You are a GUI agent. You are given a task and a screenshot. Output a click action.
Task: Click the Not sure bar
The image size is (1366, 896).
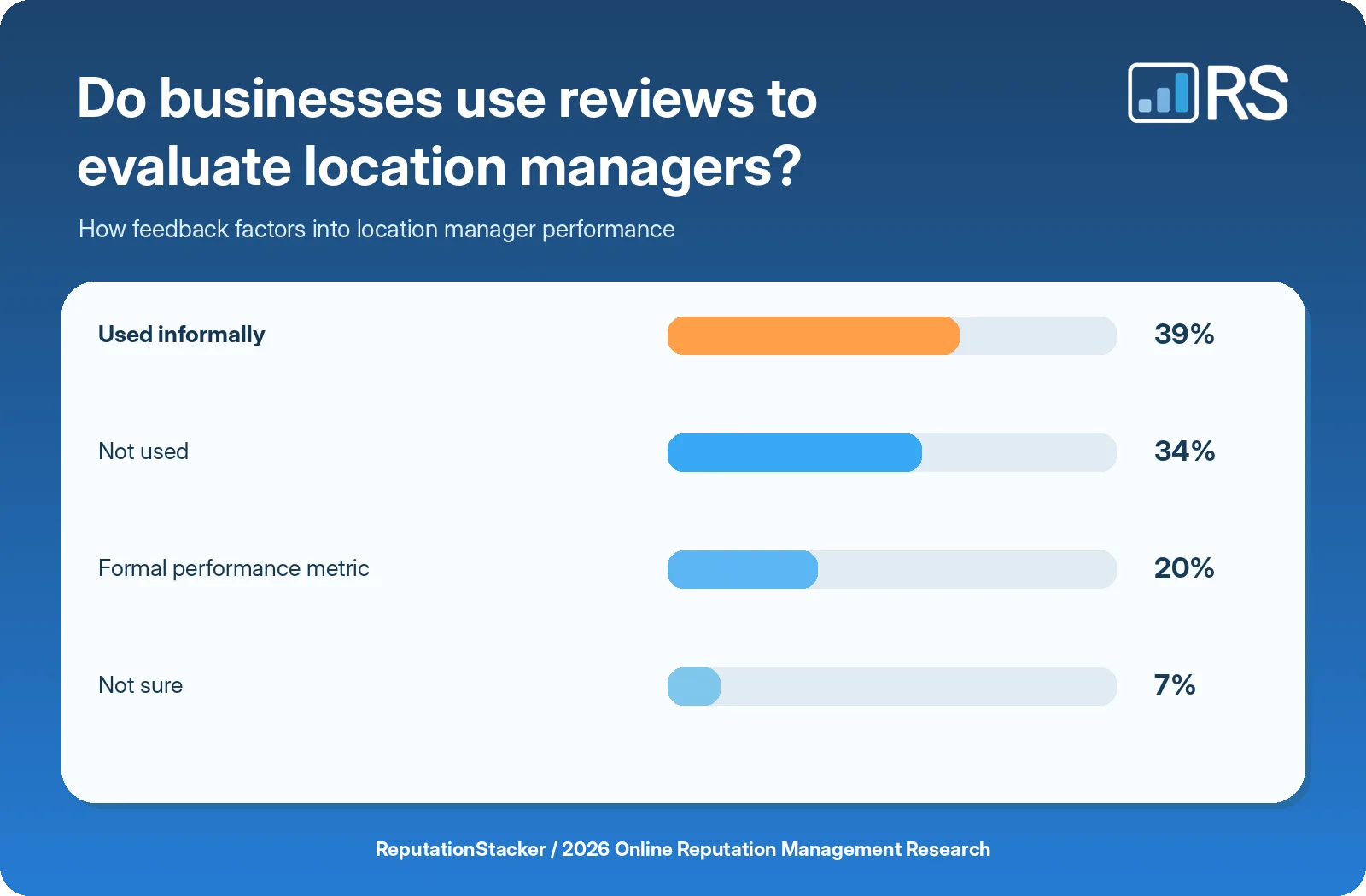[694, 686]
